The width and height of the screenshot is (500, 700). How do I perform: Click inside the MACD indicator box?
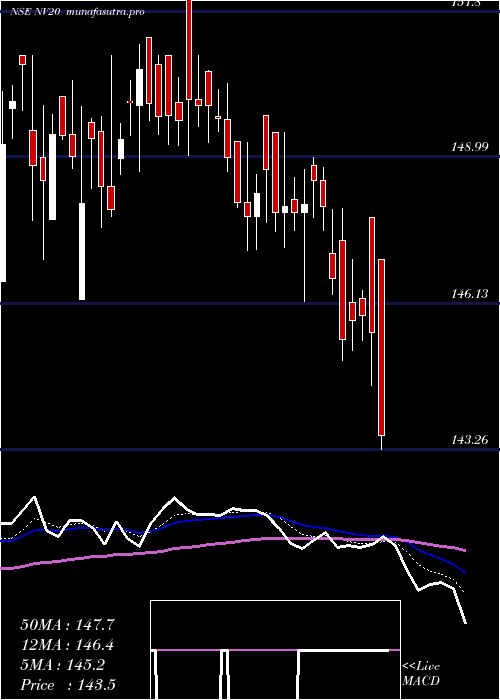coord(275,650)
